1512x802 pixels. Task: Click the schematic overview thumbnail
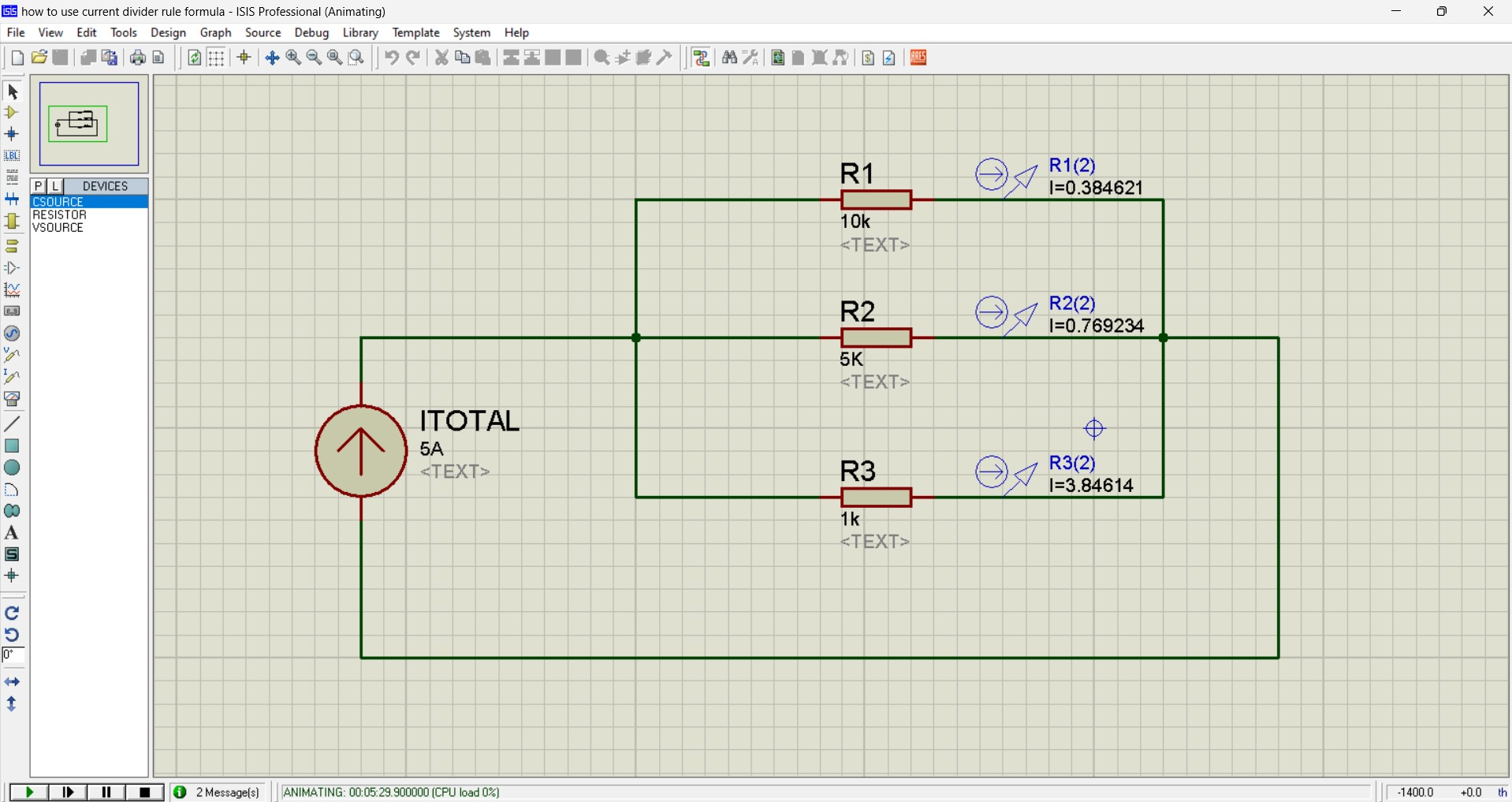tap(89, 124)
